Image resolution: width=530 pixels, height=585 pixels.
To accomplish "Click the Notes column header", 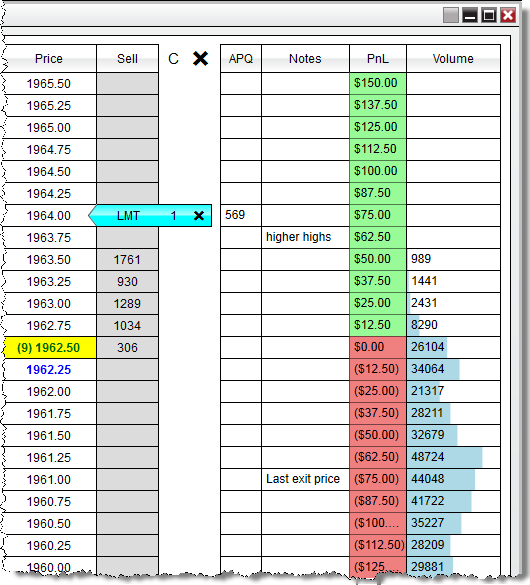I will (305, 59).
